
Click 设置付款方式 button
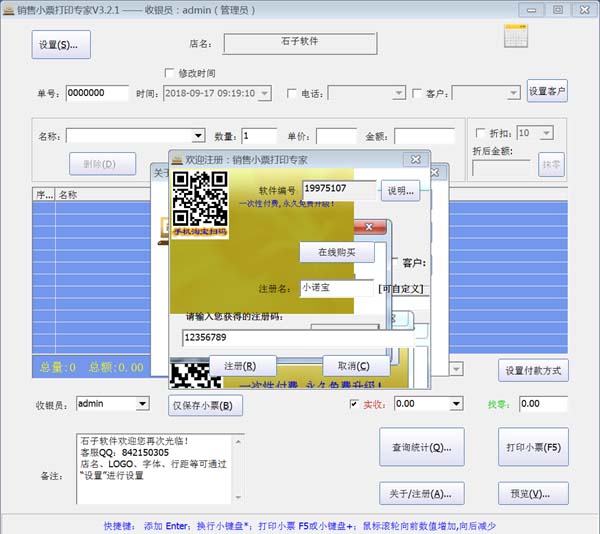point(533,371)
